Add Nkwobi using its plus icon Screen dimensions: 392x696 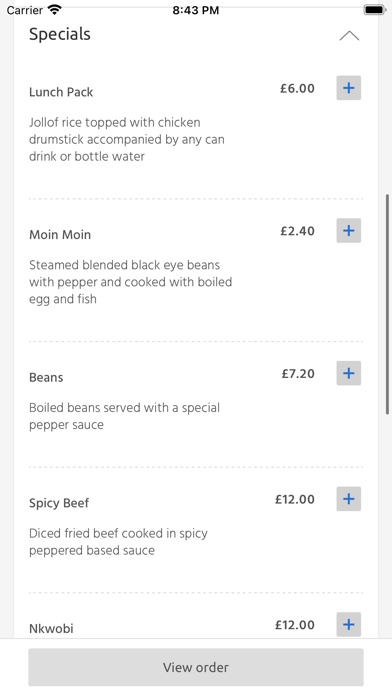pos(348,625)
